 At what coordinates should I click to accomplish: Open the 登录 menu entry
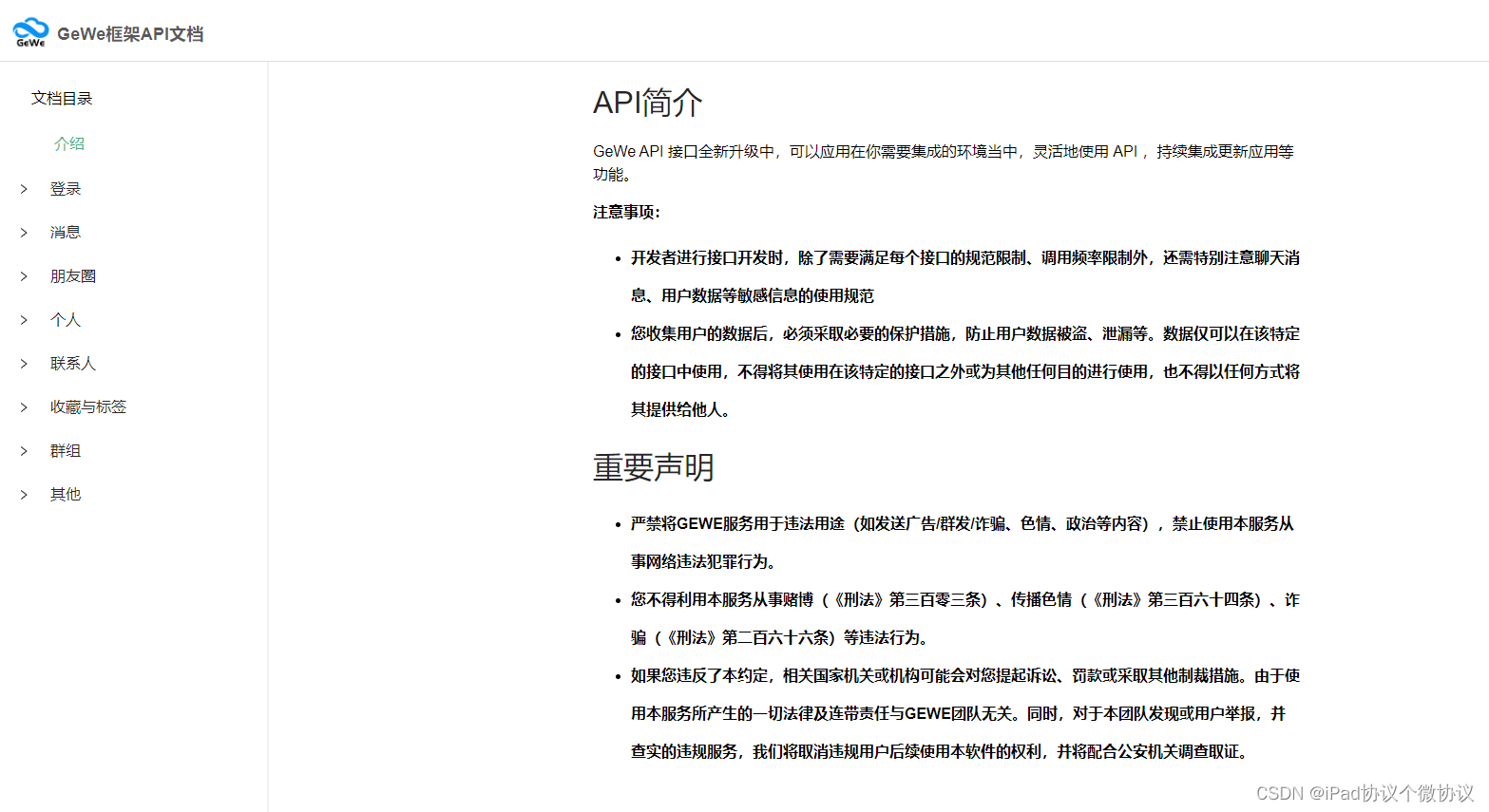66,189
